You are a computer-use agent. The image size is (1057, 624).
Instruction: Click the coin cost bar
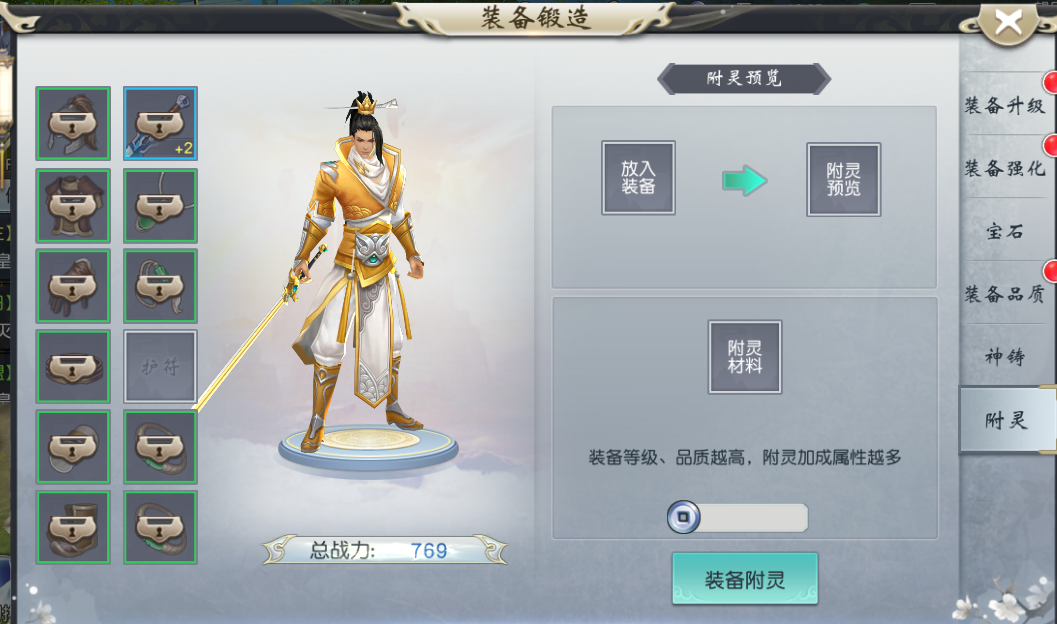[x=737, y=518]
